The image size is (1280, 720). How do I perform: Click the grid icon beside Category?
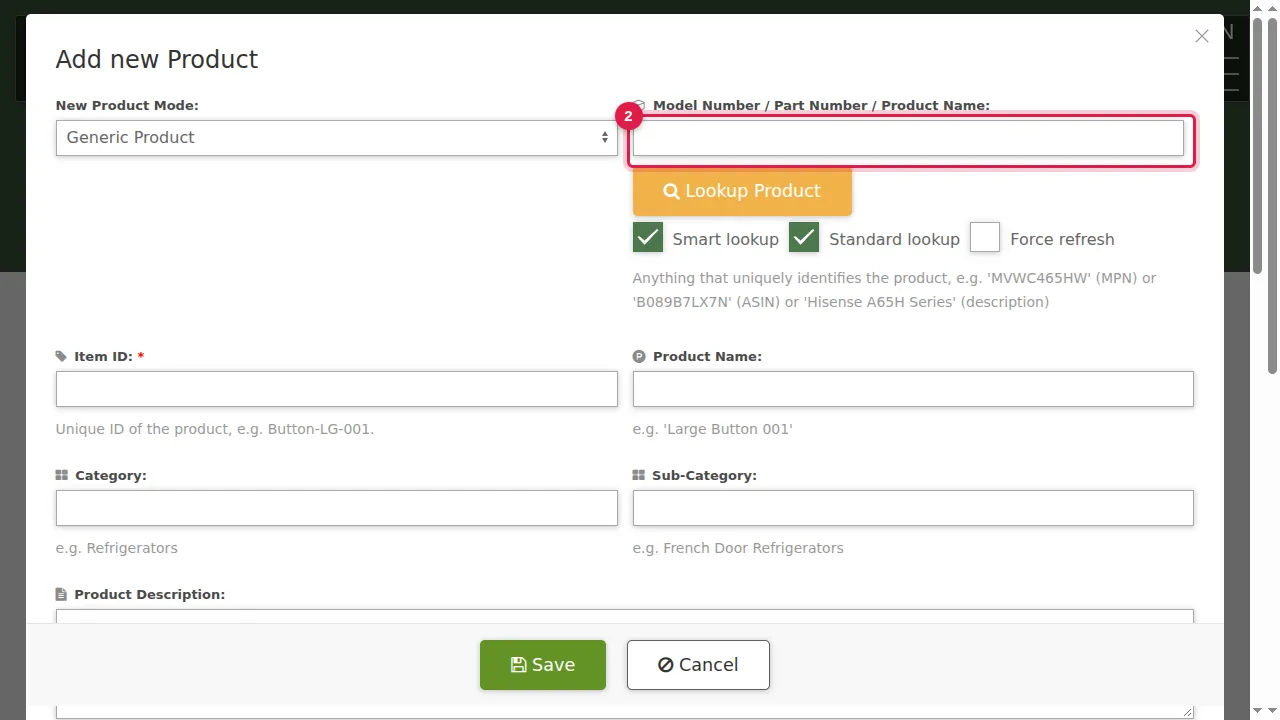point(62,475)
